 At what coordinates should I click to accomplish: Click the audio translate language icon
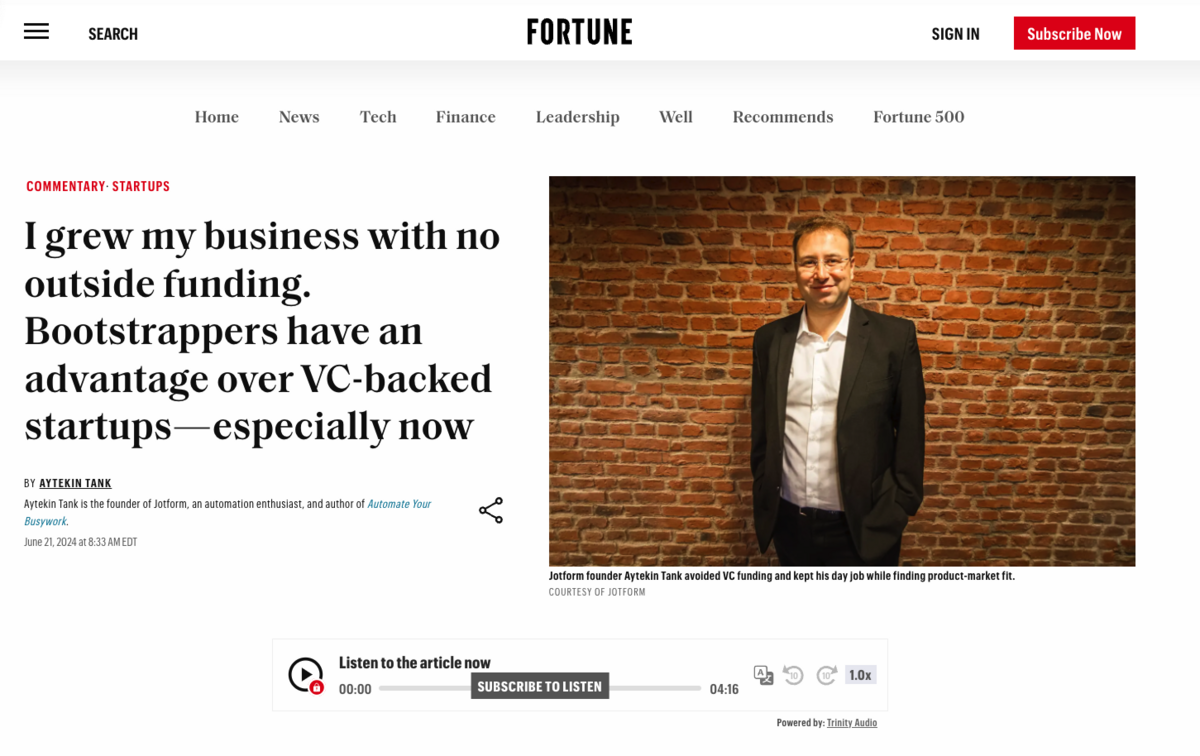(x=763, y=675)
